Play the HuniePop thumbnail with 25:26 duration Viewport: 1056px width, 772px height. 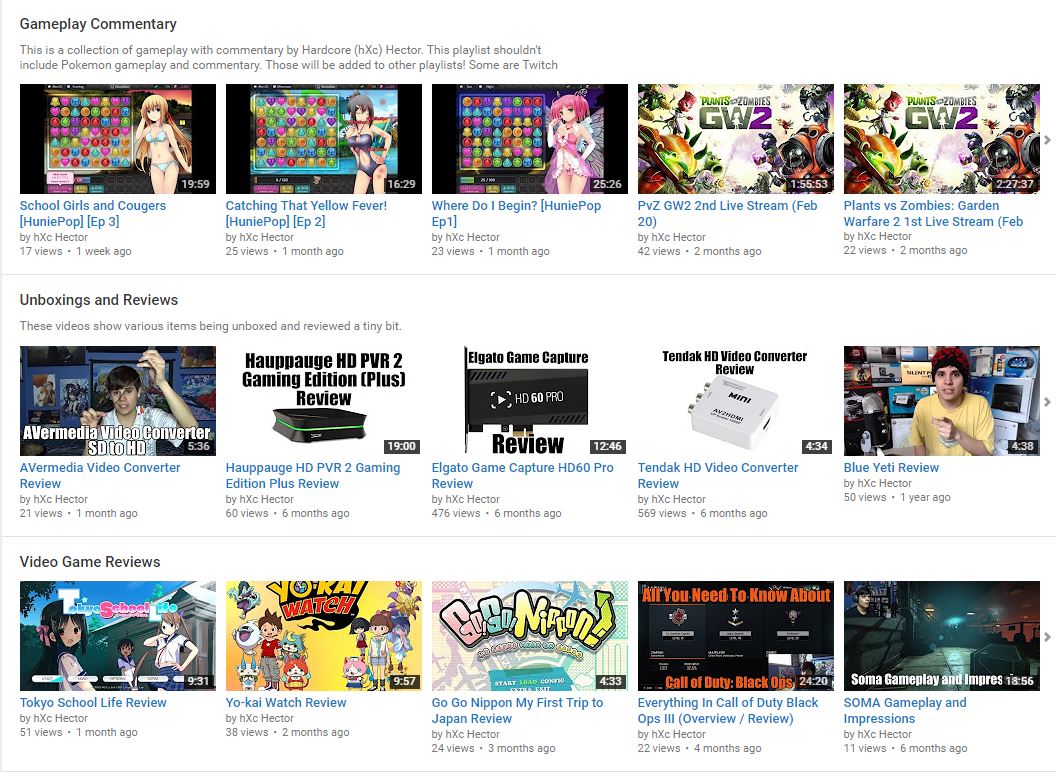coord(530,139)
